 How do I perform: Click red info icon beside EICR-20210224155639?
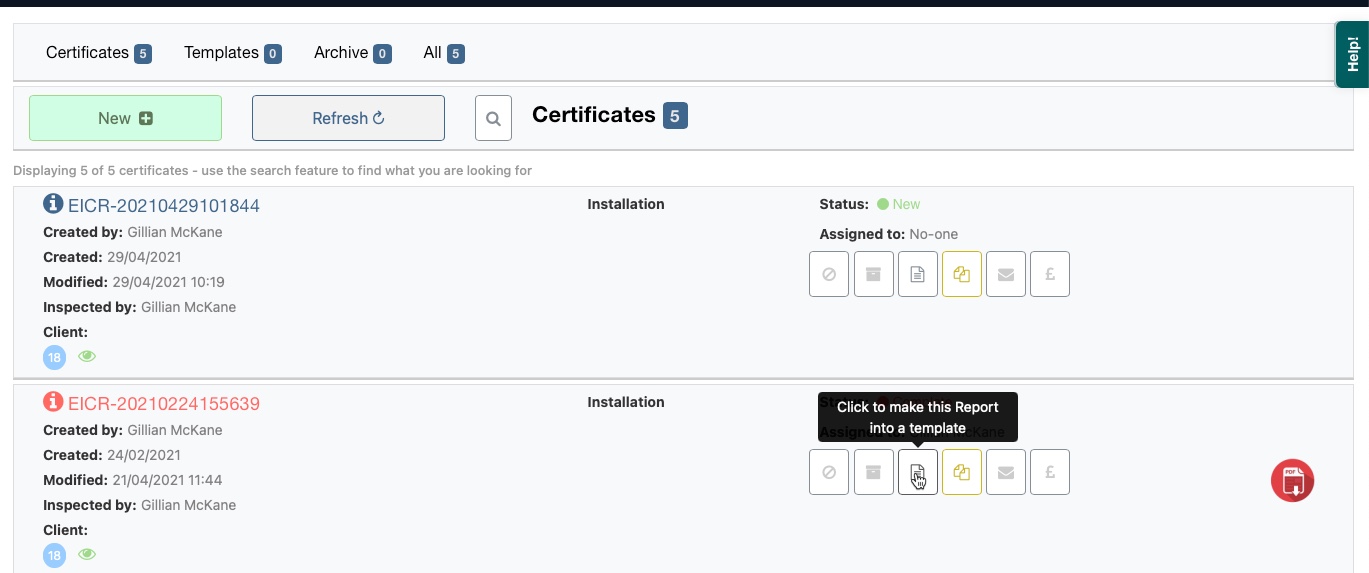[x=53, y=402]
